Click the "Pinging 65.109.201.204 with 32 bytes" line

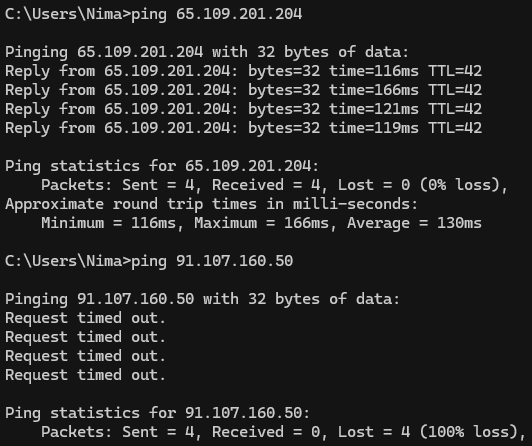(x=207, y=53)
